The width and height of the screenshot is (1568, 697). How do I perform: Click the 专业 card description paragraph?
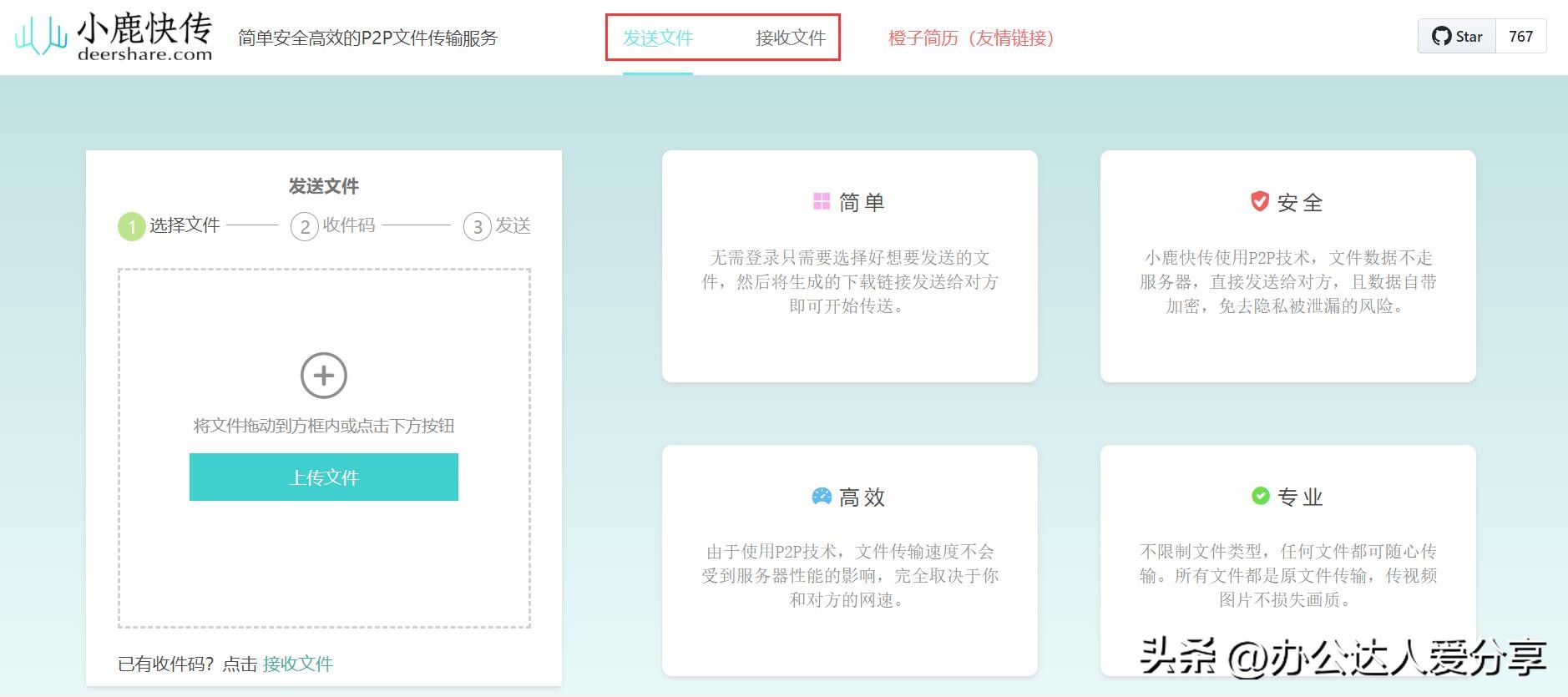click(x=1288, y=576)
